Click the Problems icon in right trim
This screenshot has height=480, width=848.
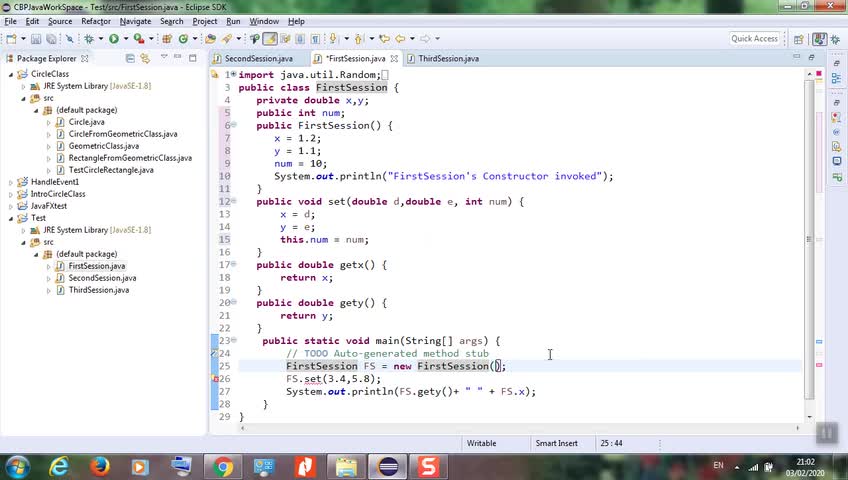(x=837, y=117)
